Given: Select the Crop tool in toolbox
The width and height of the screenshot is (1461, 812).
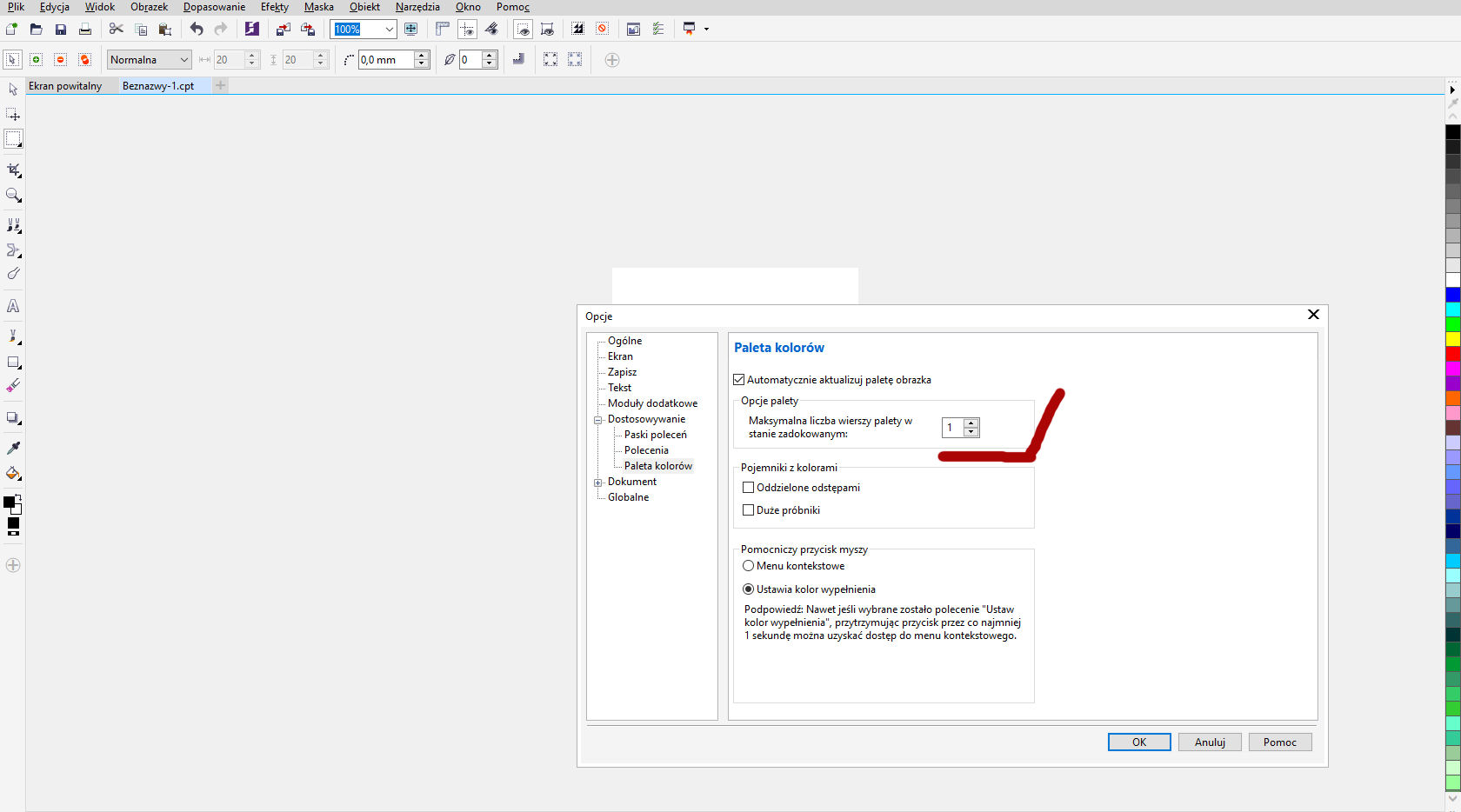Looking at the screenshot, I should coord(13,170).
